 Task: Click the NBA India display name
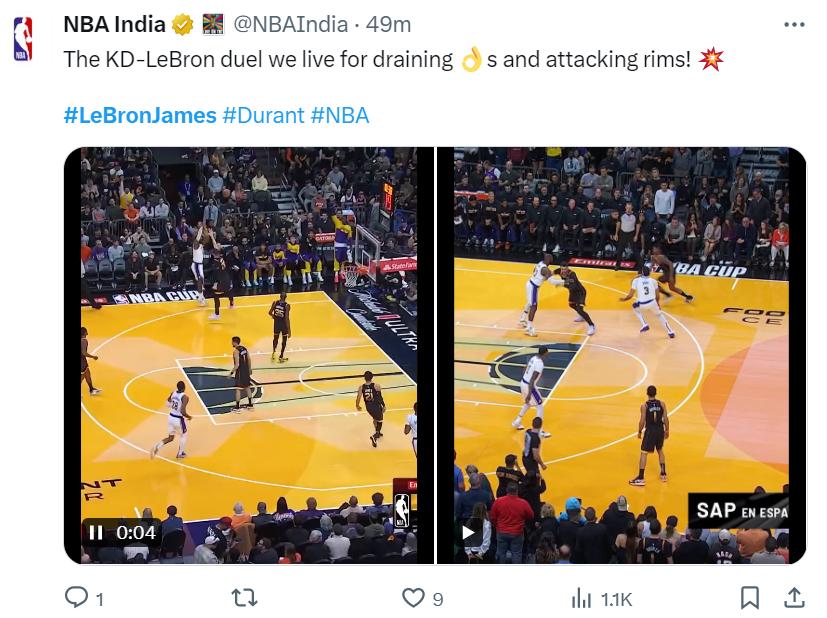(114, 25)
